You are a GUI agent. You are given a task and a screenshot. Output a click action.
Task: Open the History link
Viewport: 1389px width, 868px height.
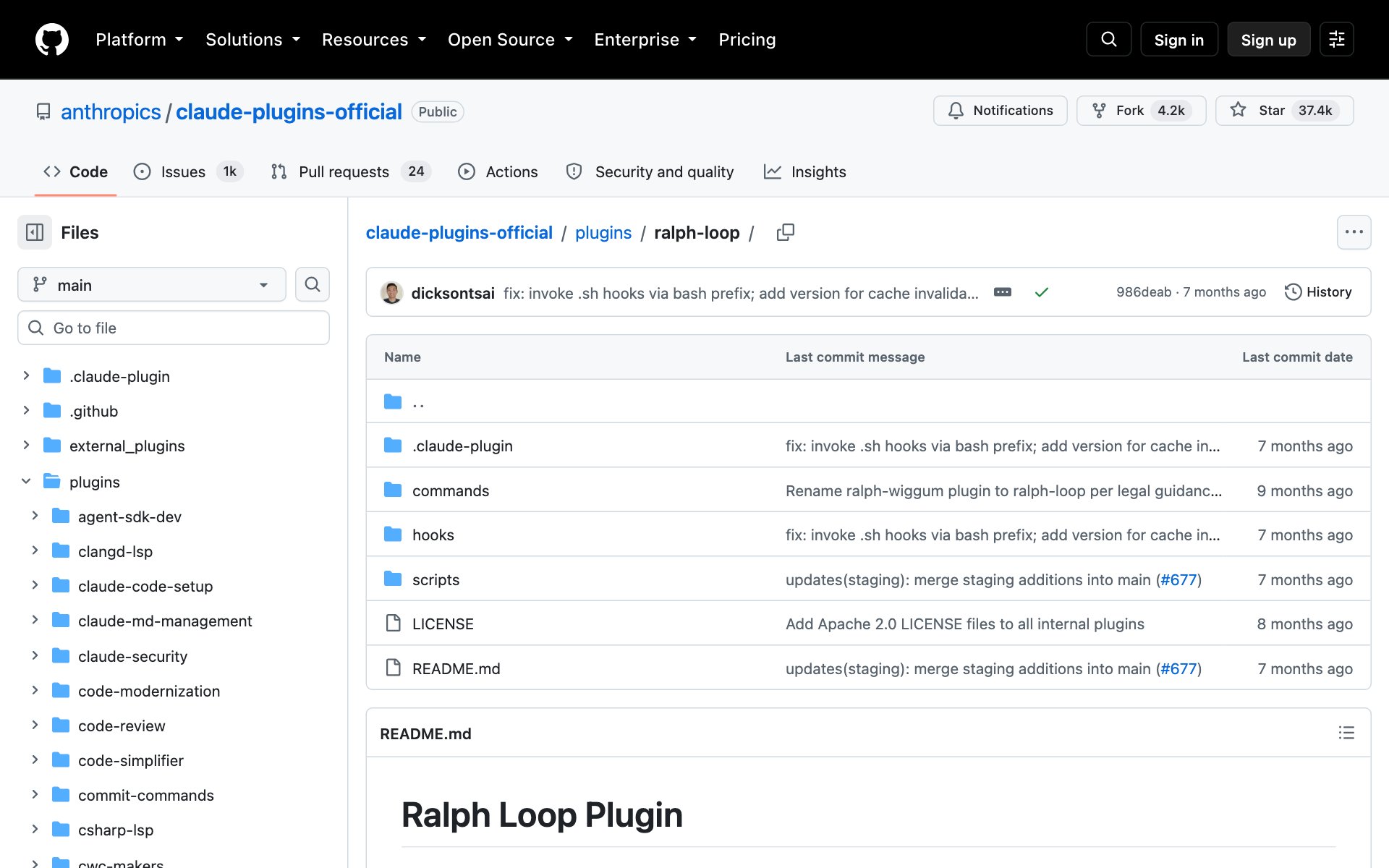[1318, 292]
